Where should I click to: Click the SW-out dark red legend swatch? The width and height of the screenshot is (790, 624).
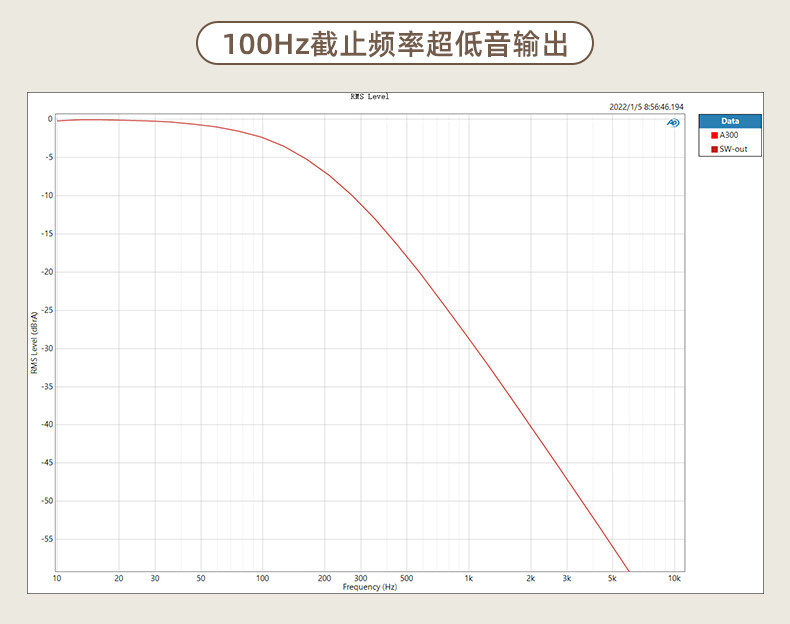click(714, 150)
